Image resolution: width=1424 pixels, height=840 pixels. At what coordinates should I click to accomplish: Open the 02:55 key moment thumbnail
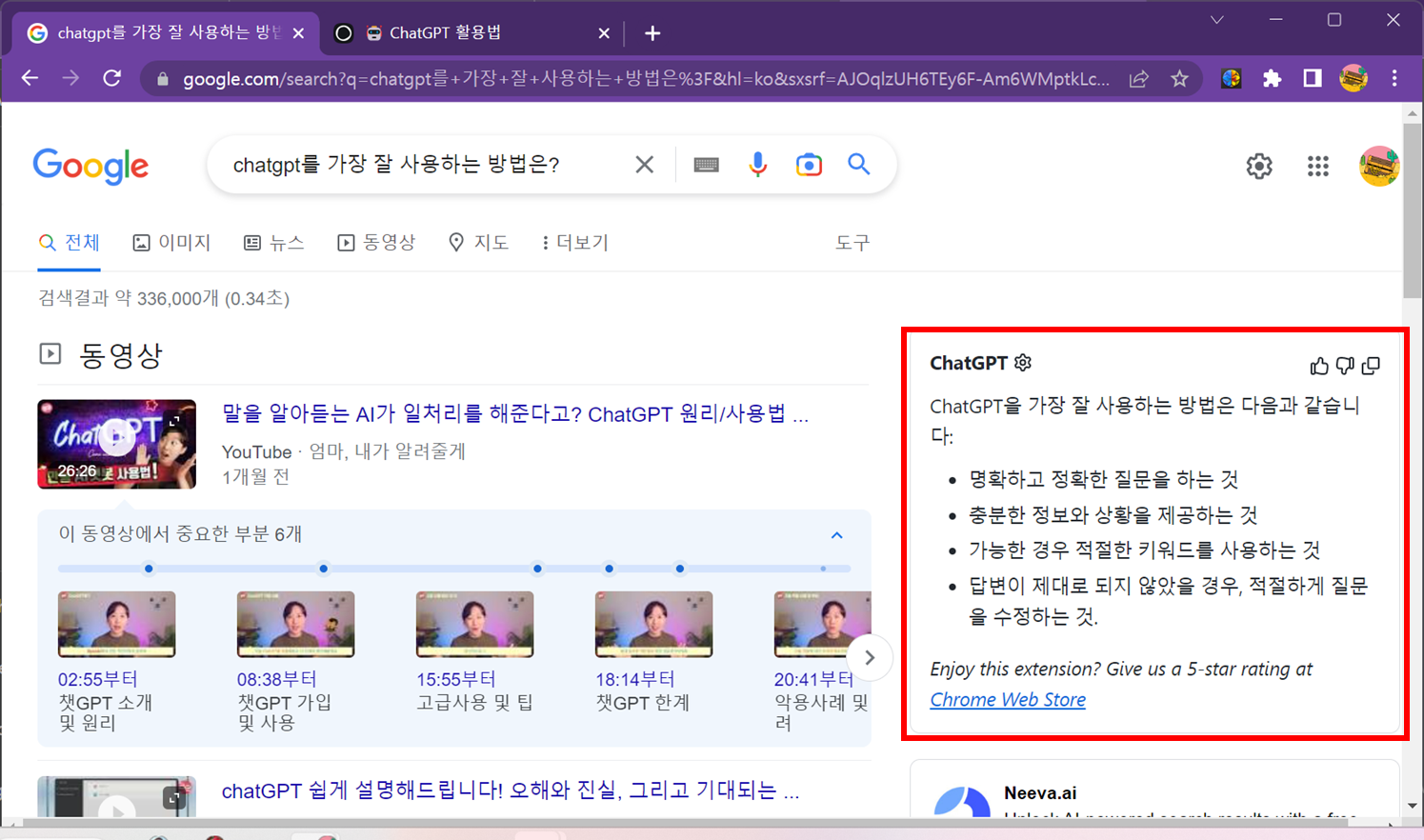click(x=116, y=625)
